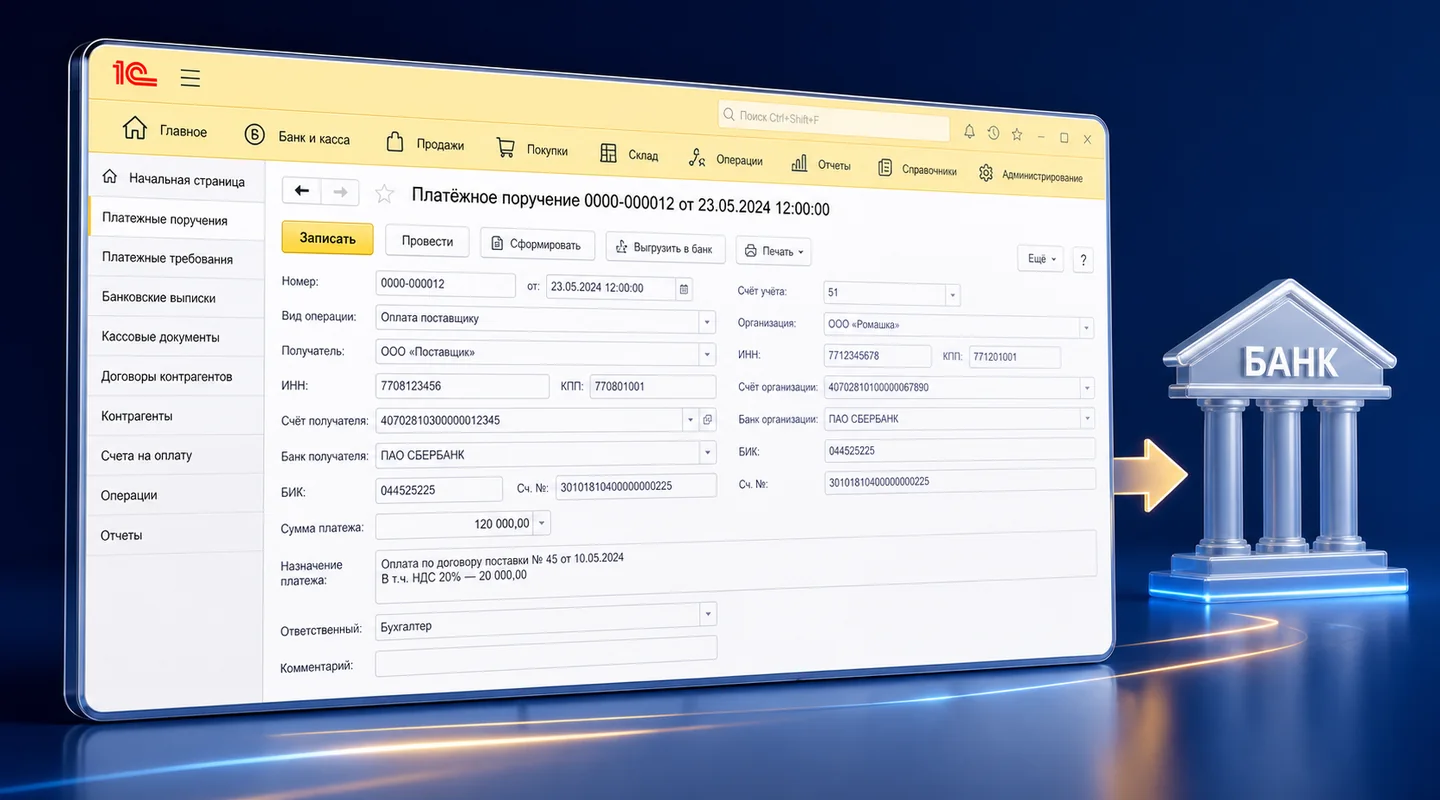Screen dimensions: 1440x800
Task: Expand the Ответственный dropdown
Action: [708, 614]
